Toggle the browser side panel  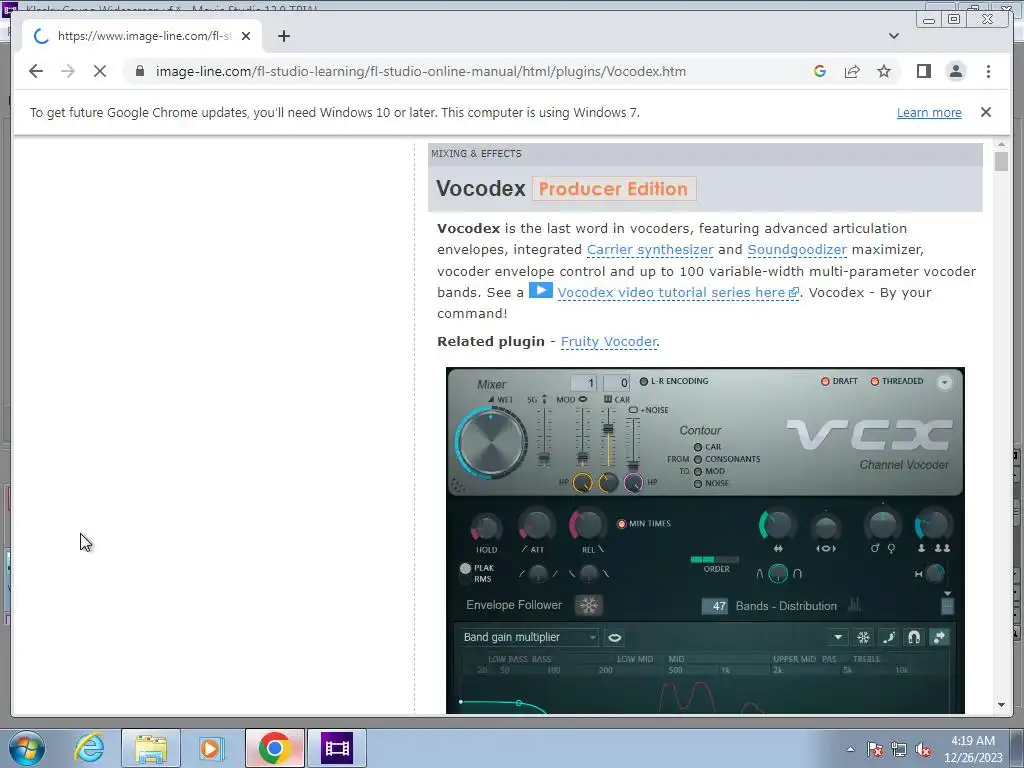923,71
